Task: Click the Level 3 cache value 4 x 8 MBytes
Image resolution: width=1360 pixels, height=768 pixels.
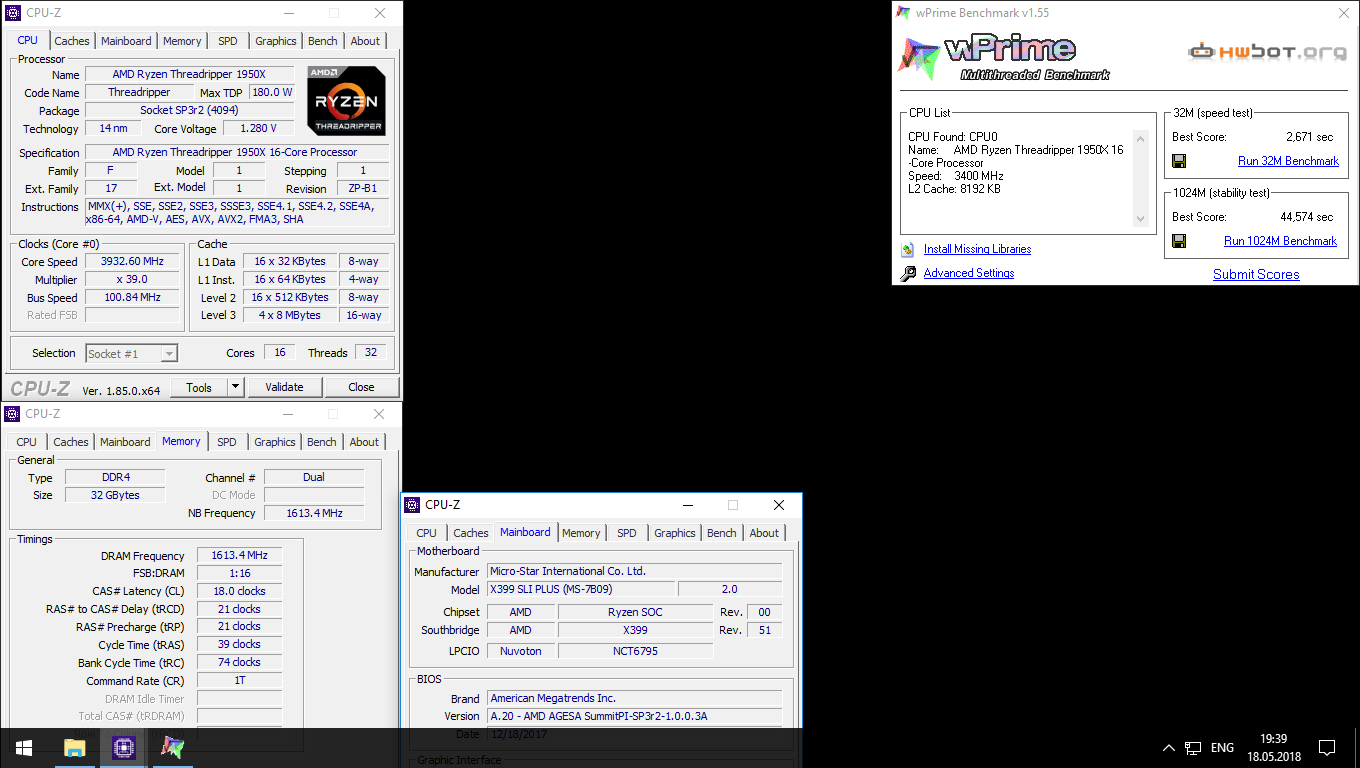Action: (290, 315)
